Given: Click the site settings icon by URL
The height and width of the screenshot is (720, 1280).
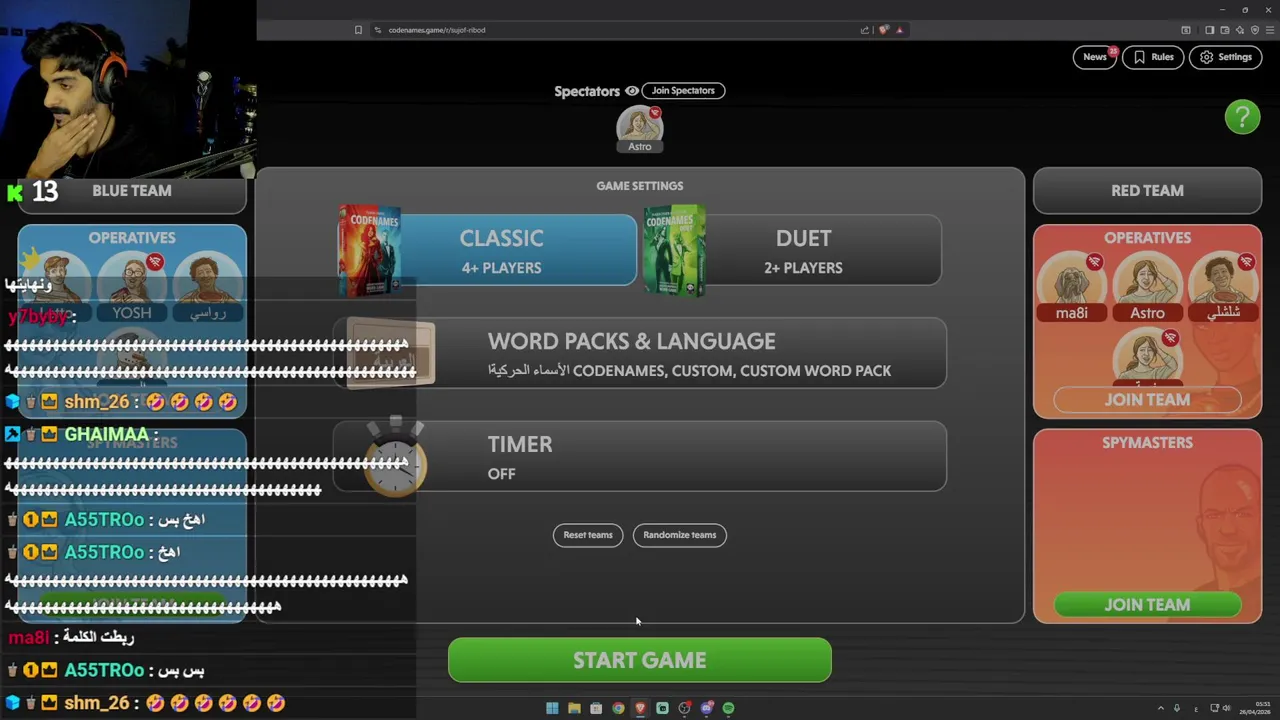Looking at the screenshot, I should click(x=378, y=30).
